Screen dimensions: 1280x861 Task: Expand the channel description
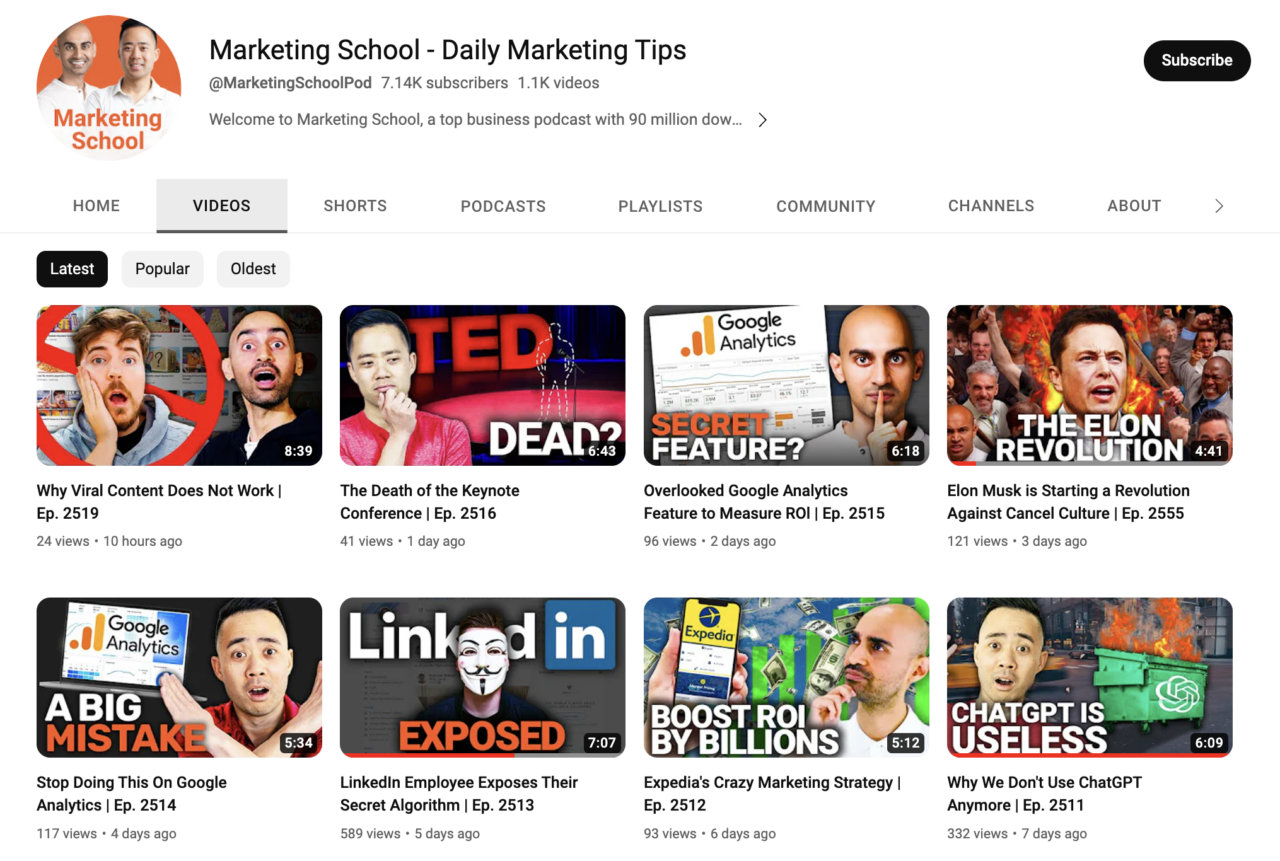762,119
